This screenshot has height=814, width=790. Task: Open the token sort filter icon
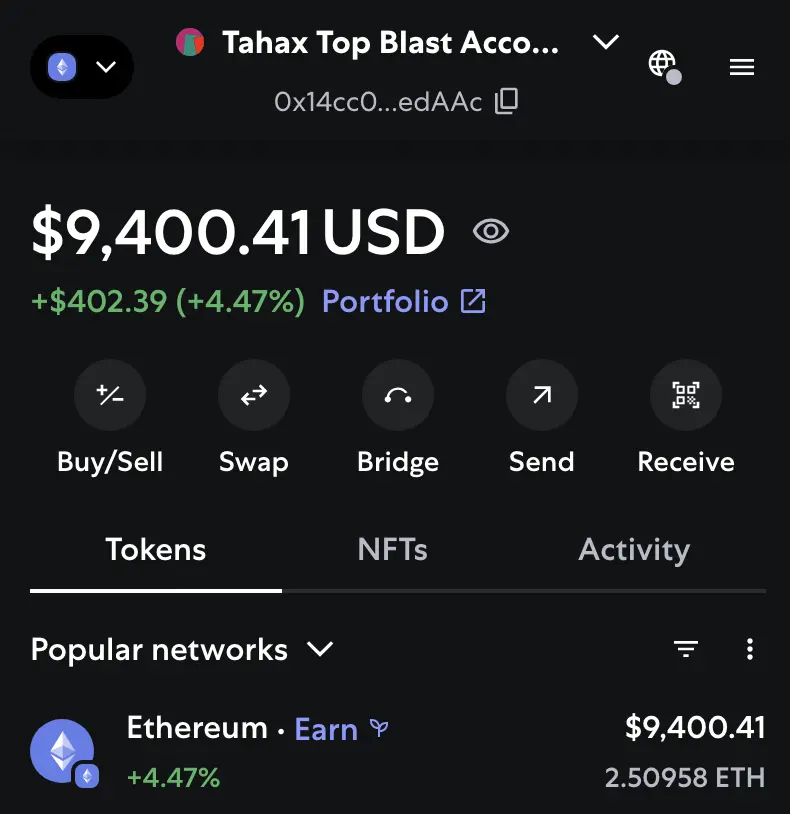pos(686,649)
